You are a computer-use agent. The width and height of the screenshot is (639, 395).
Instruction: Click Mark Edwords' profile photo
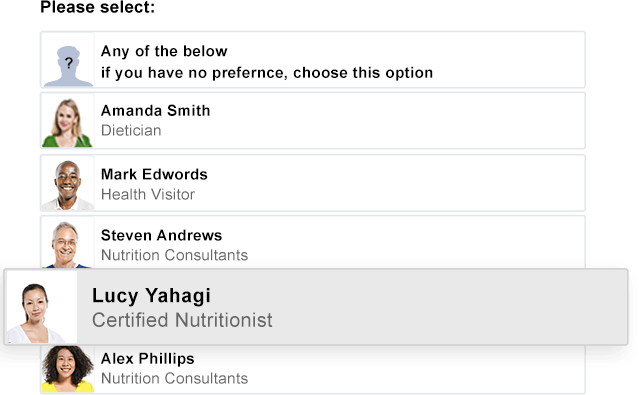click(67, 185)
